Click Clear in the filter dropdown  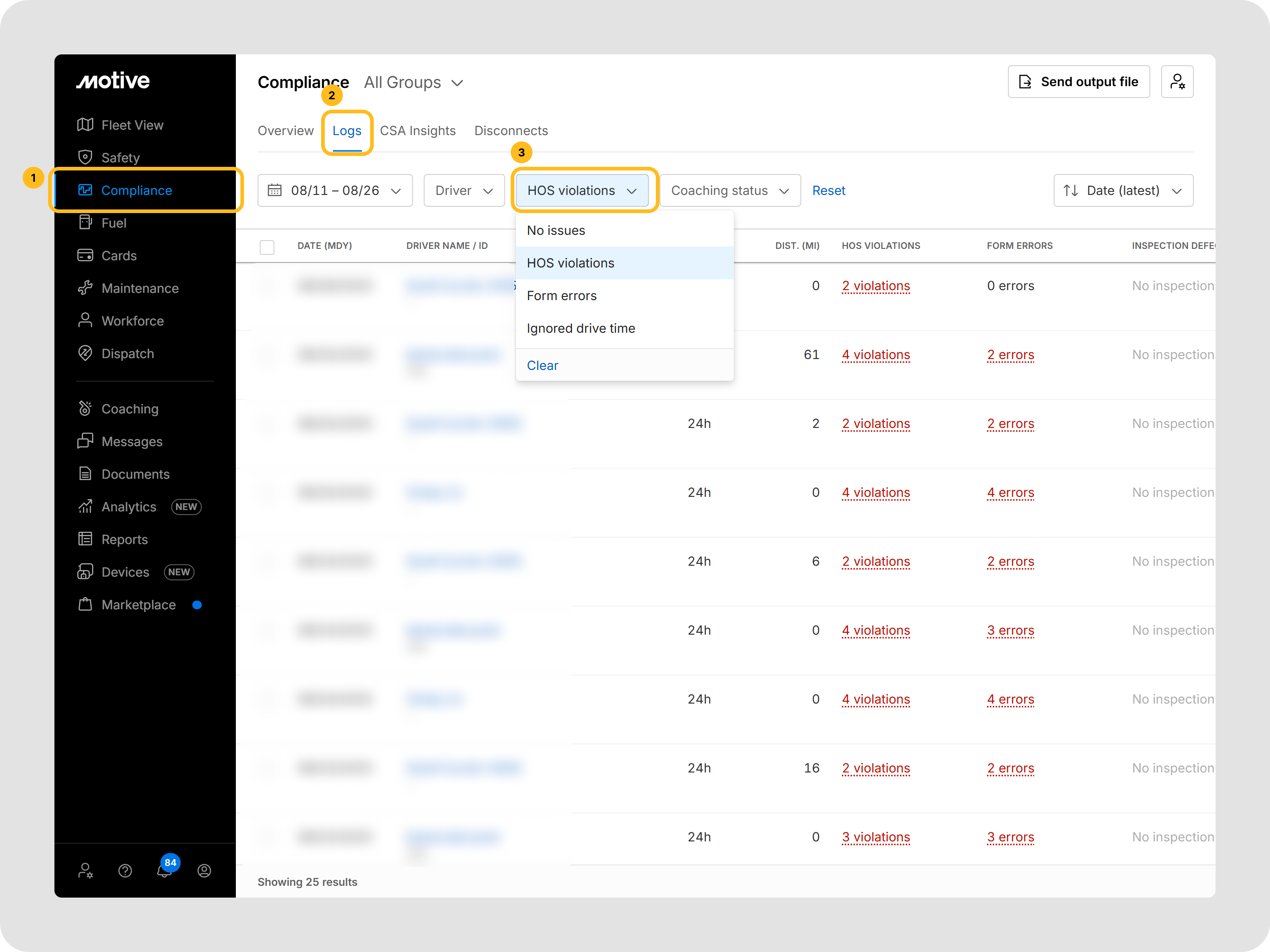[x=542, y=365]
